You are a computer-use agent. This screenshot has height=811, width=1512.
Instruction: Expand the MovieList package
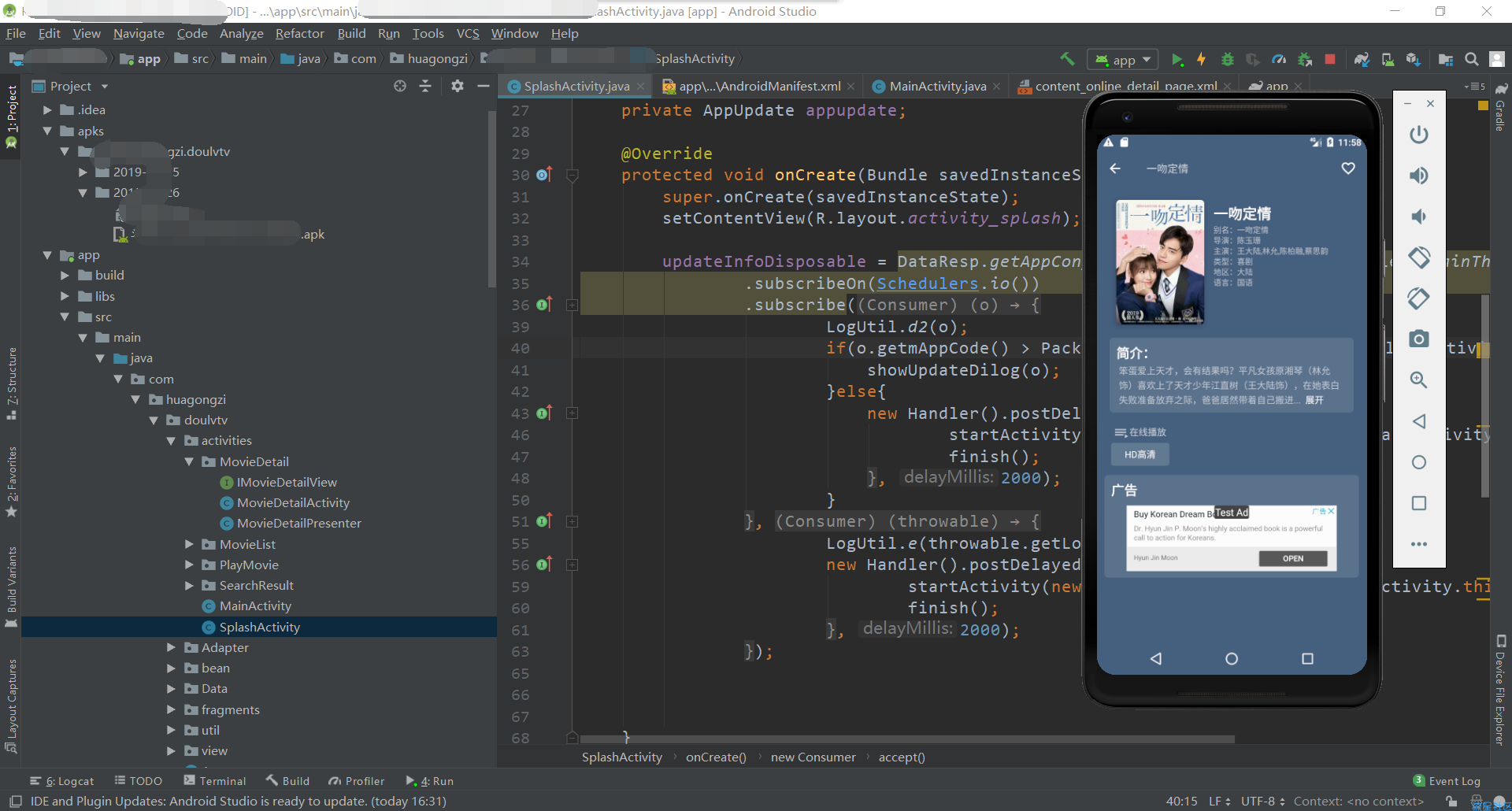coord(189,544)
